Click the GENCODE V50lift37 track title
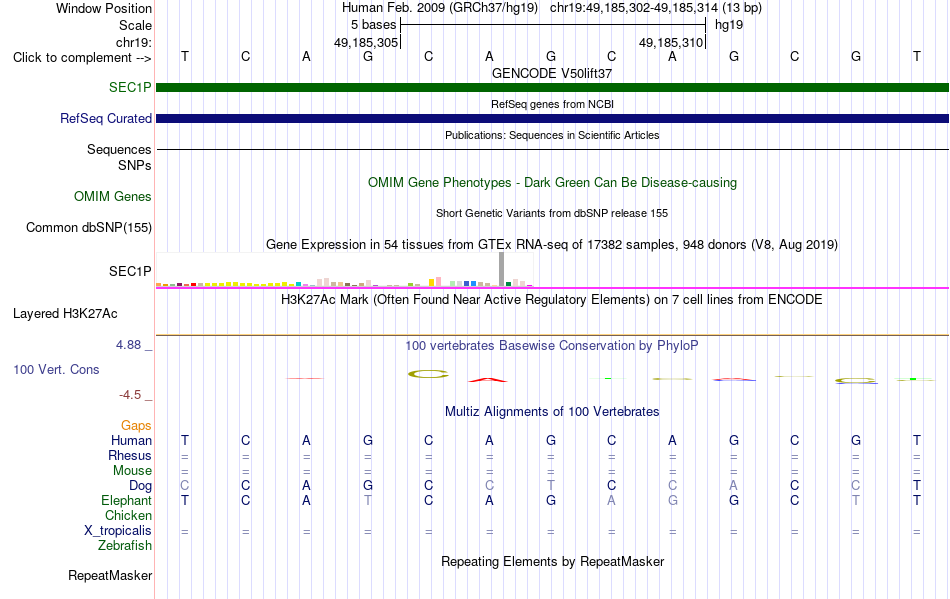 coord(552,73)
